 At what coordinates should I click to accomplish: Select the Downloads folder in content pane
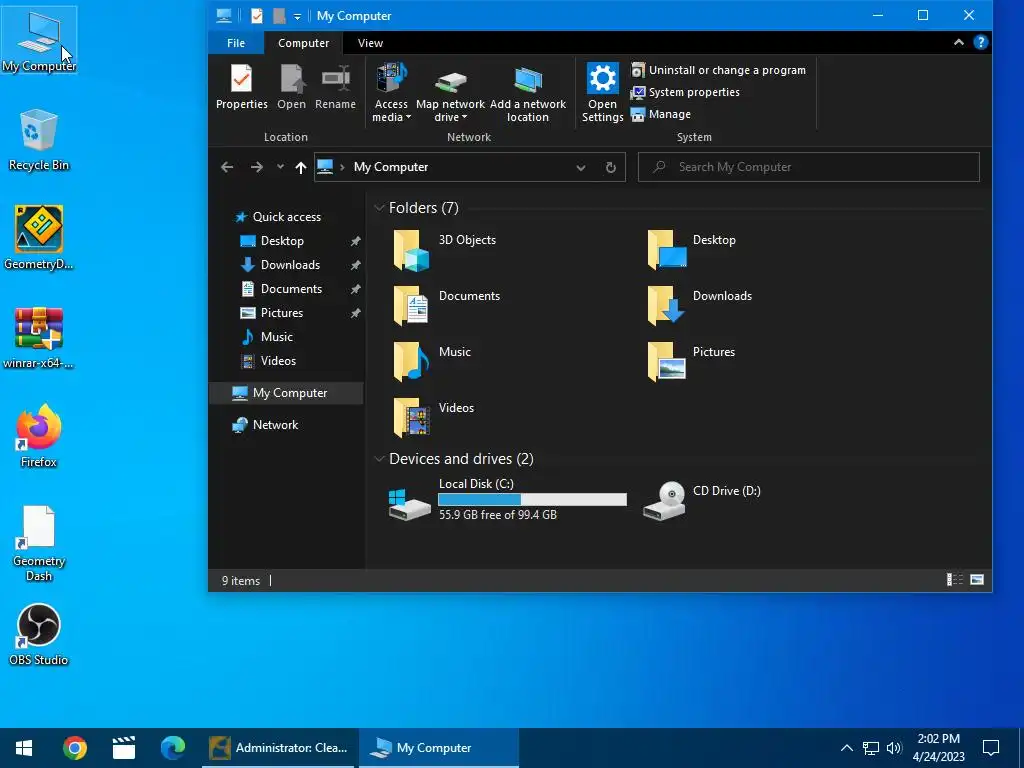click(x=699, y=306)
